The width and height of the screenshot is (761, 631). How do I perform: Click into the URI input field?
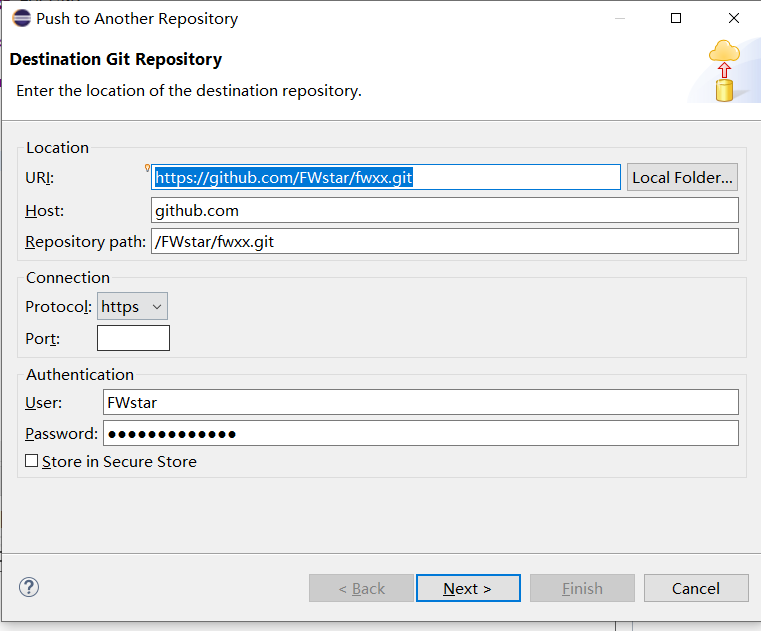click(386, 177)
